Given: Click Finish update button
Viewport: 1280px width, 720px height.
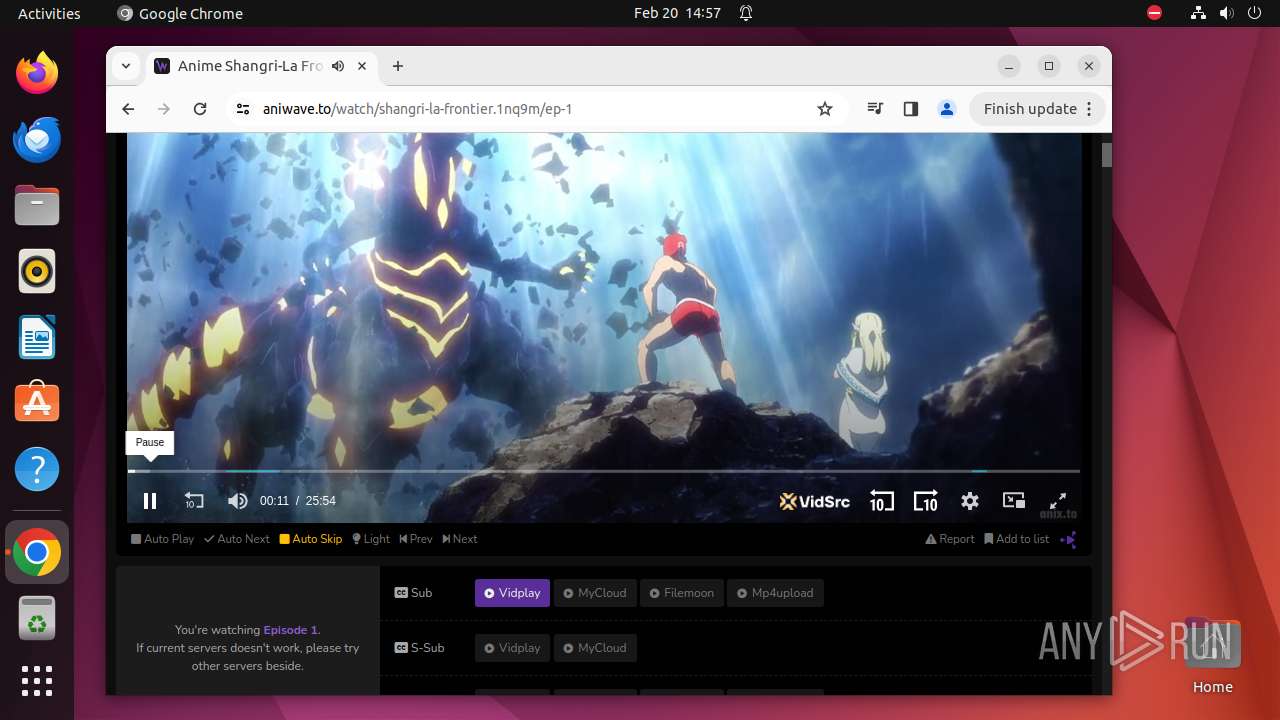Looking at the screenshot, I should pos(1037,109).
